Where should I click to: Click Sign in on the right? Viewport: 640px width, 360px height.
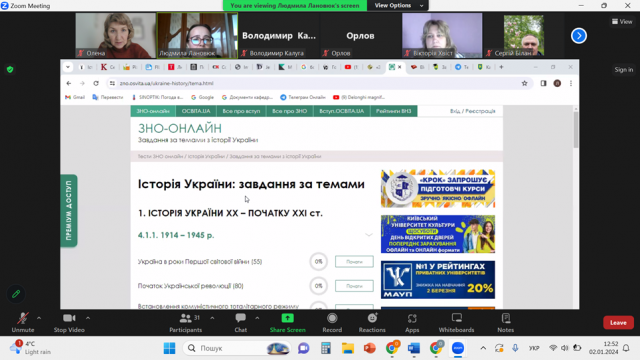[624, 70]
